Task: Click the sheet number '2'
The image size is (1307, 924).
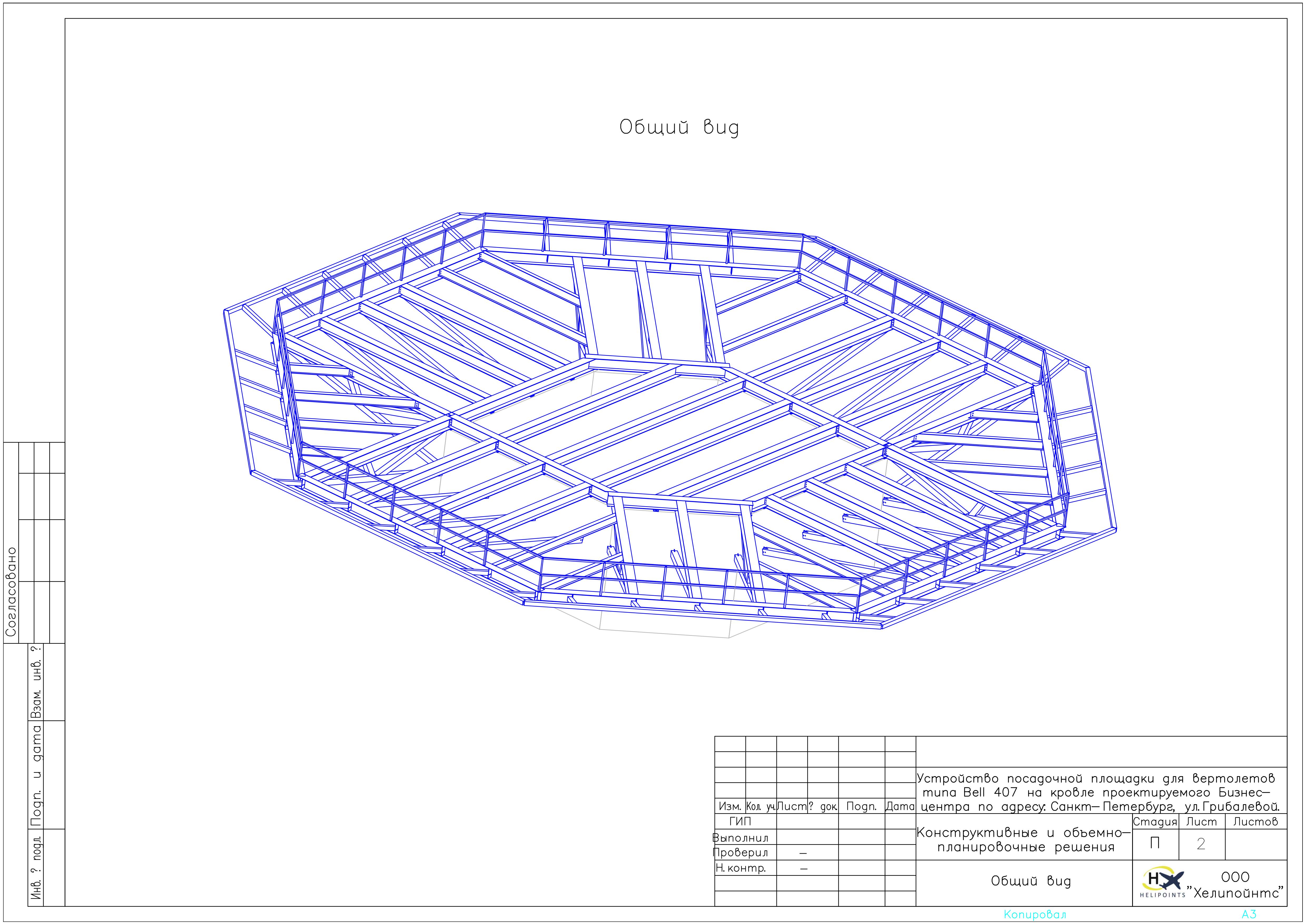Action: (x=1201, y=843)
